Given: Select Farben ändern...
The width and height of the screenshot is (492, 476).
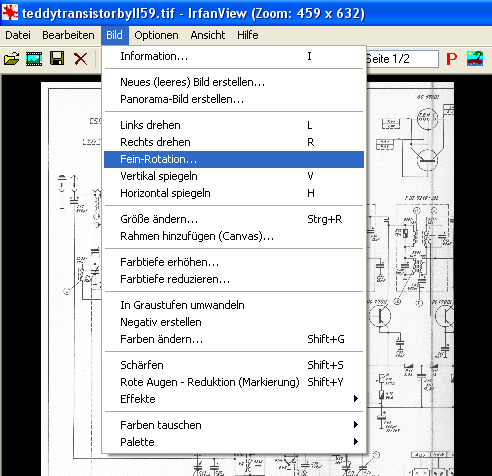Looking at the screenshot, I should pyautogui.click(x=234, y=339).
